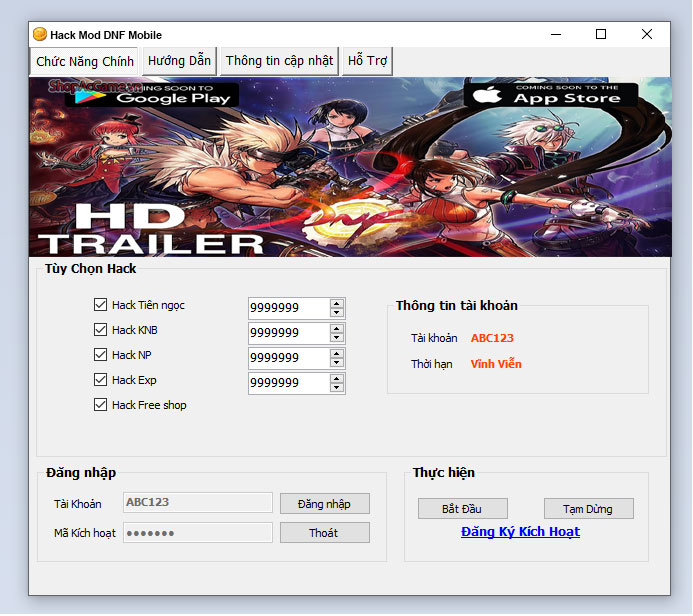Click the App Store badge in banner
Screen dimensions: 693x616
[x=551, y=95]
